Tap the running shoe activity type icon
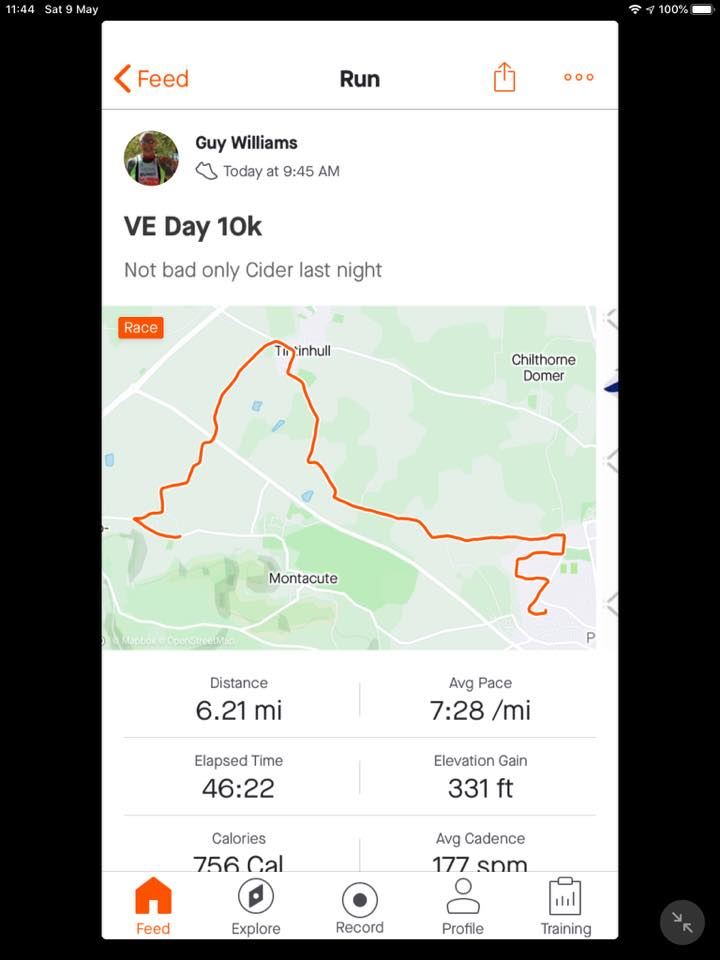Viewport: 720px width, 960px height. point(206,171)
